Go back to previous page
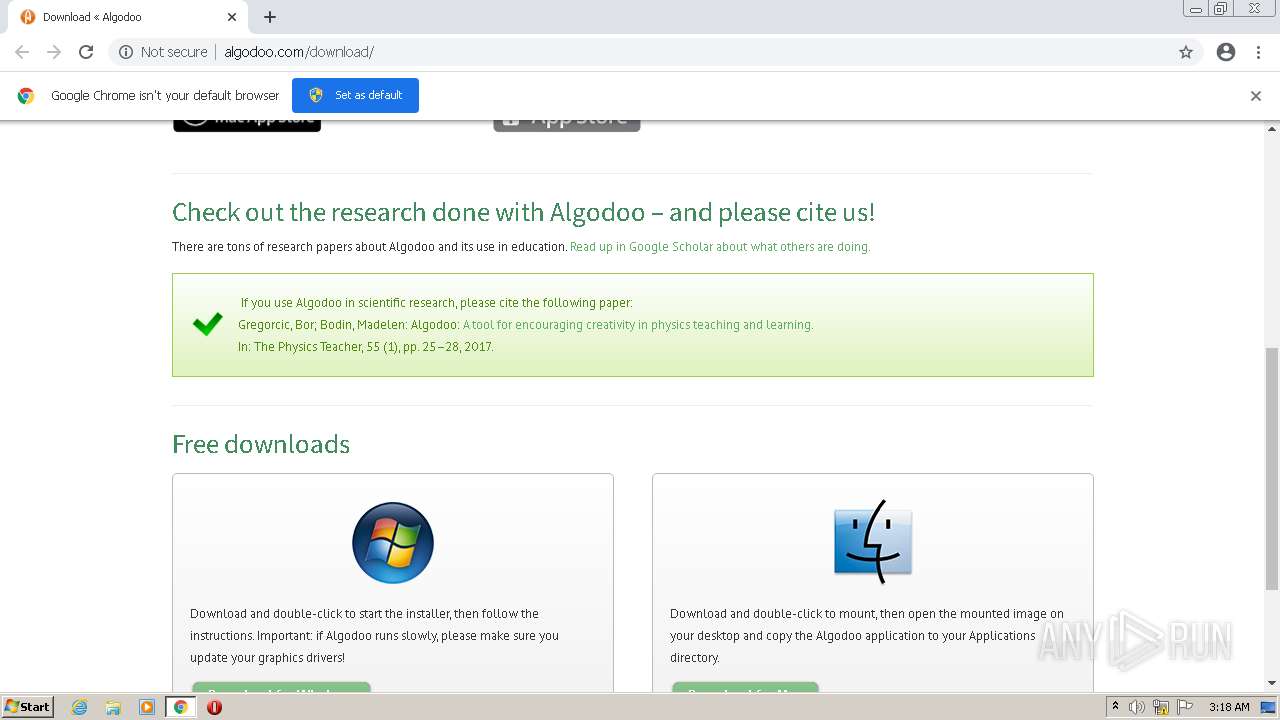This screenshot has width=1280, height=720. 22,52
